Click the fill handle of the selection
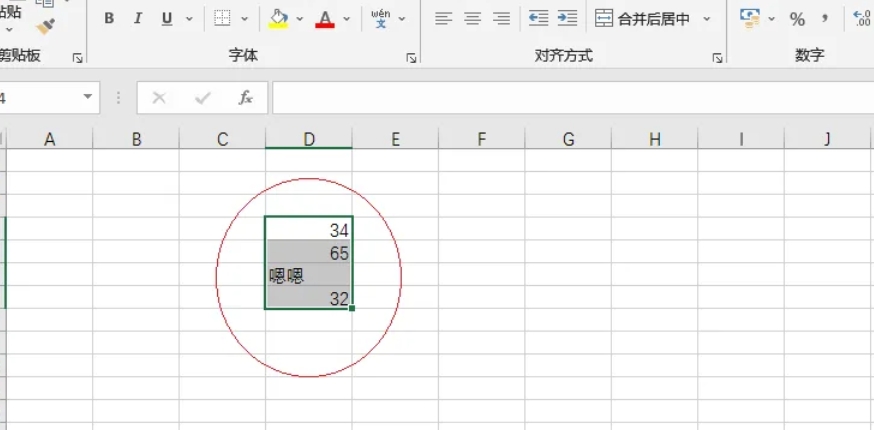The image size is (874, 430). click(352, 308)
